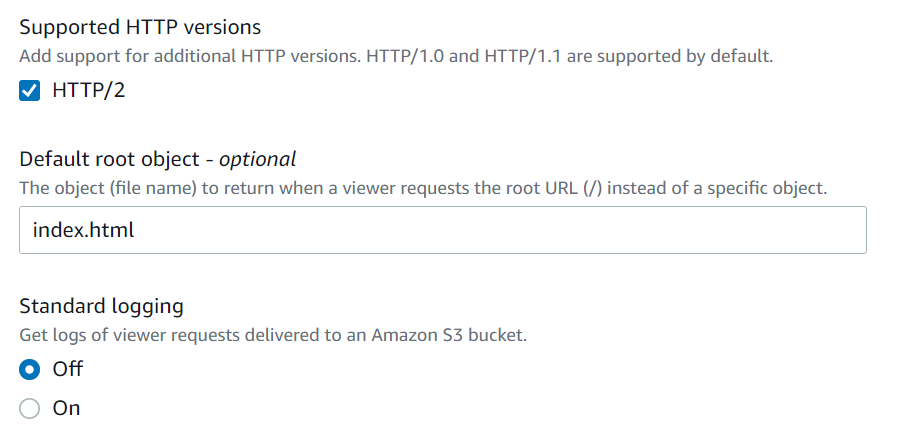Select the Off radio button for logging
The height and width of the screenshot is (443, 901).
[30, 369]
